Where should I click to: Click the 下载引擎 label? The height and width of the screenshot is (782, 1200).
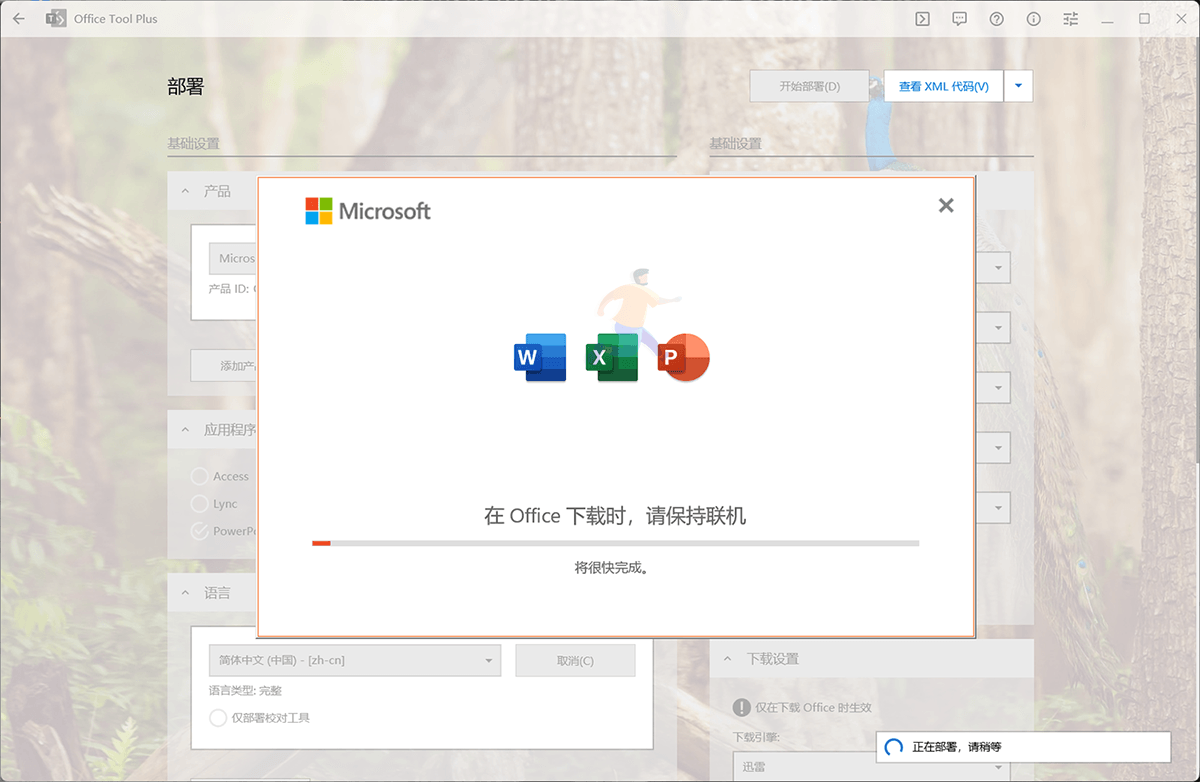click(756, 737)
